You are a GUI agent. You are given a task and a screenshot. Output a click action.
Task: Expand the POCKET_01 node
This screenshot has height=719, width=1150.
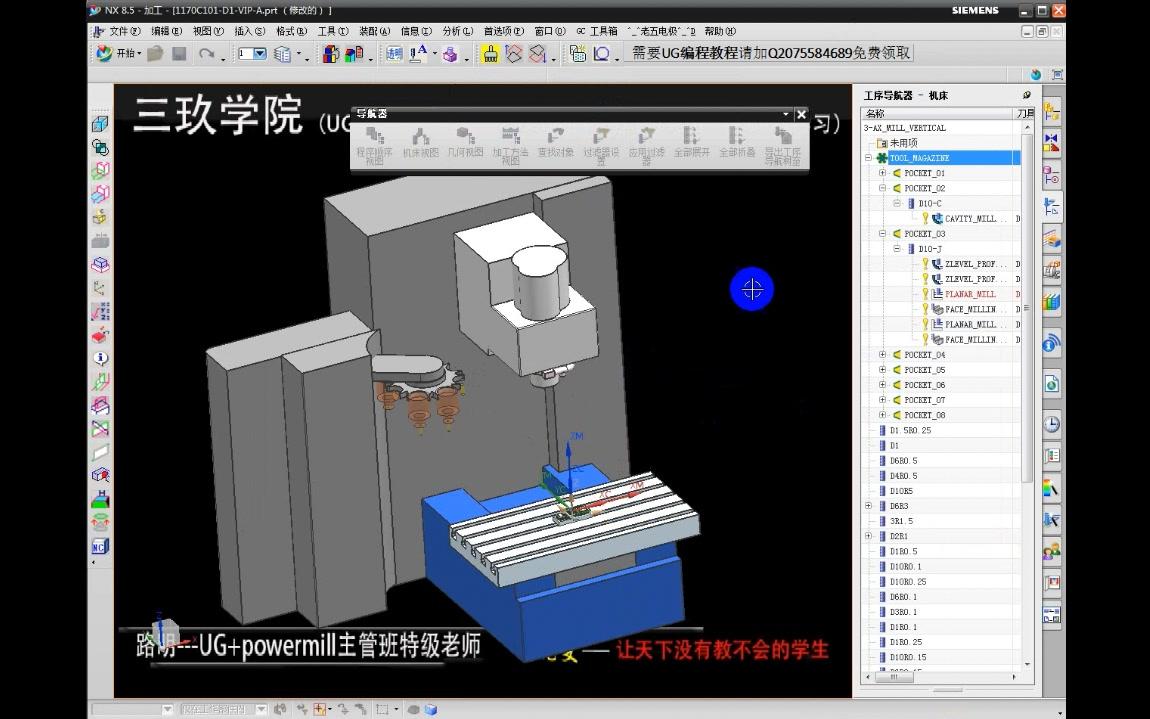click(882, 173)
